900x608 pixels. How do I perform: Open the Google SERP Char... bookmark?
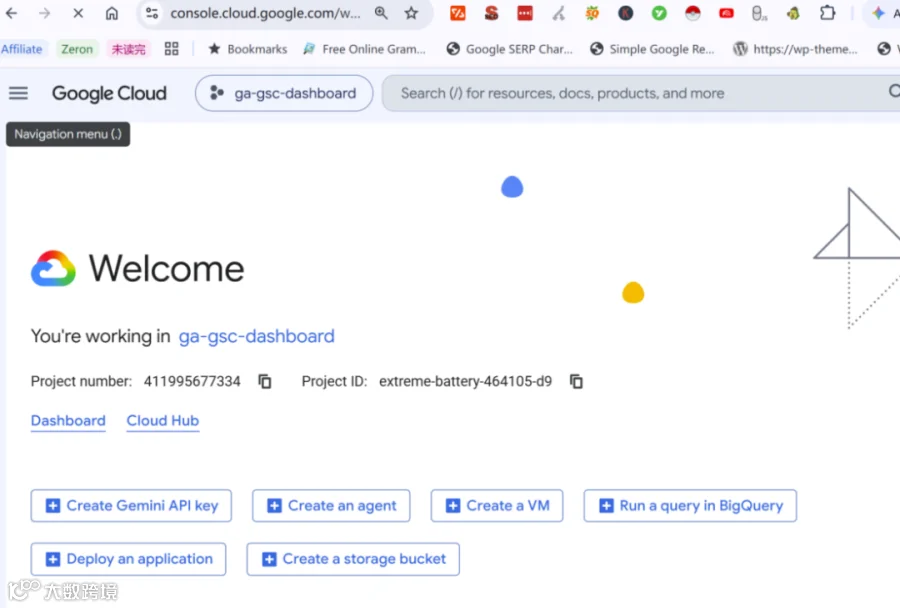click(510, 49)
